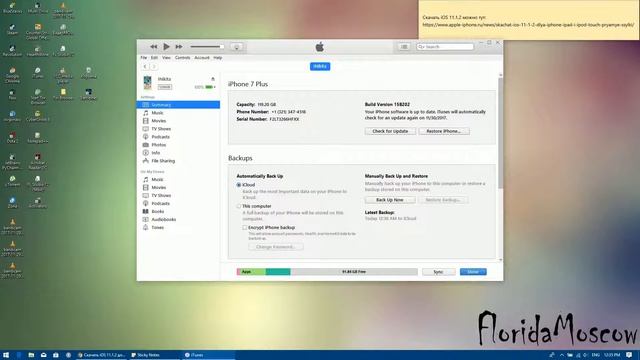Screen dimensions: 640x360
Task: Eject the iPhone with the eject icon
Action: (213, 79)
